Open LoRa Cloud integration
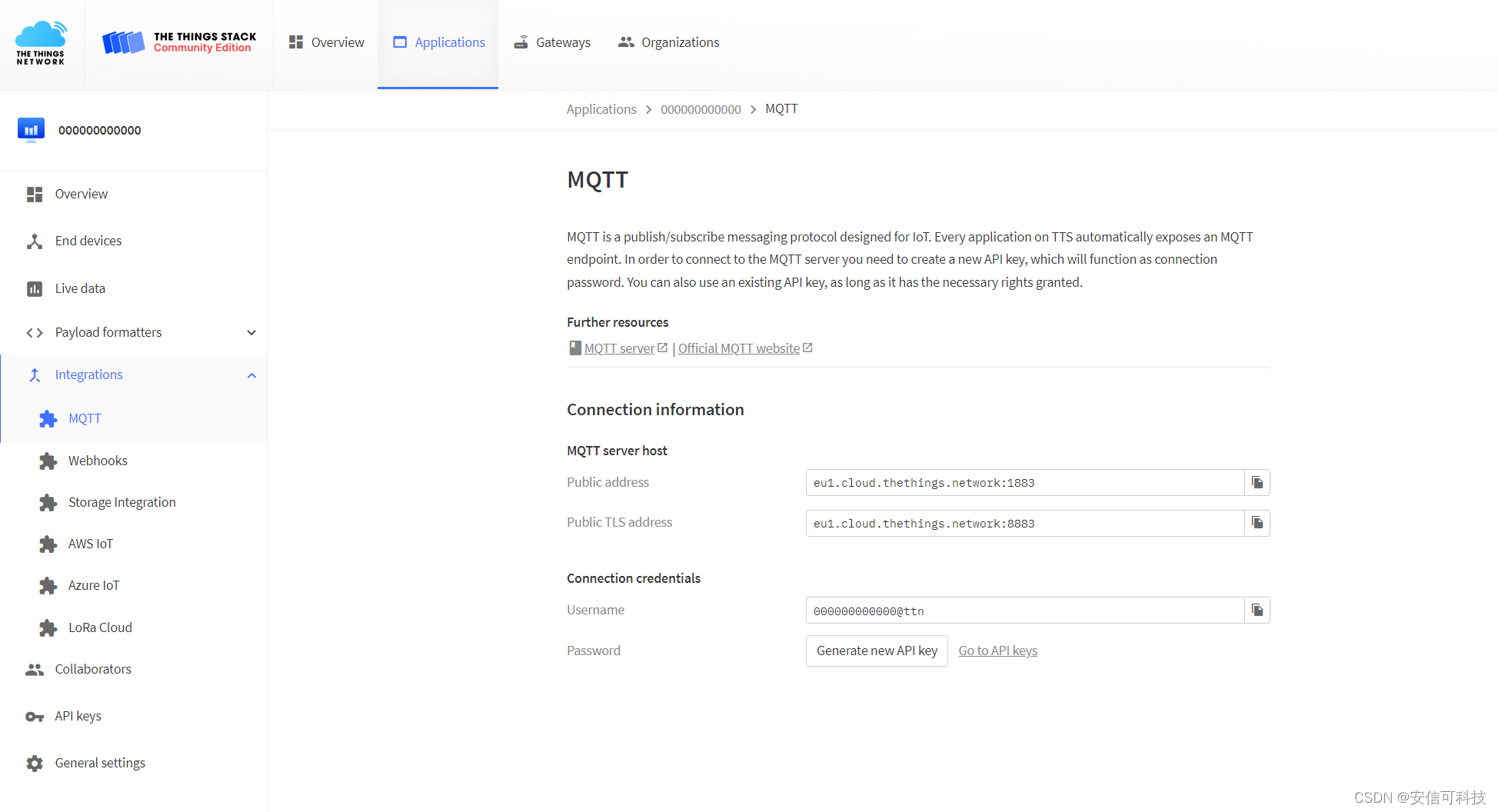Image resolution: width=1498 pixels, height=812 pixels. coord(134,627)
